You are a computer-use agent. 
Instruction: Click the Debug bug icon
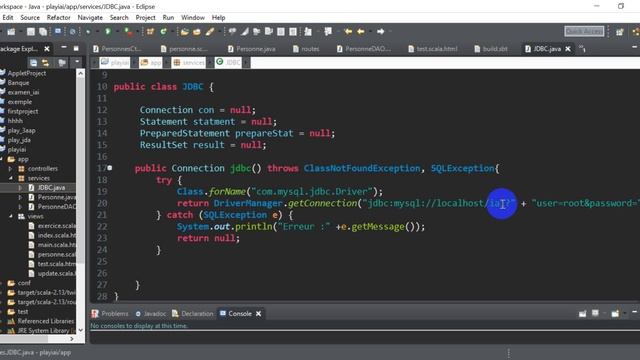point(88,31)
